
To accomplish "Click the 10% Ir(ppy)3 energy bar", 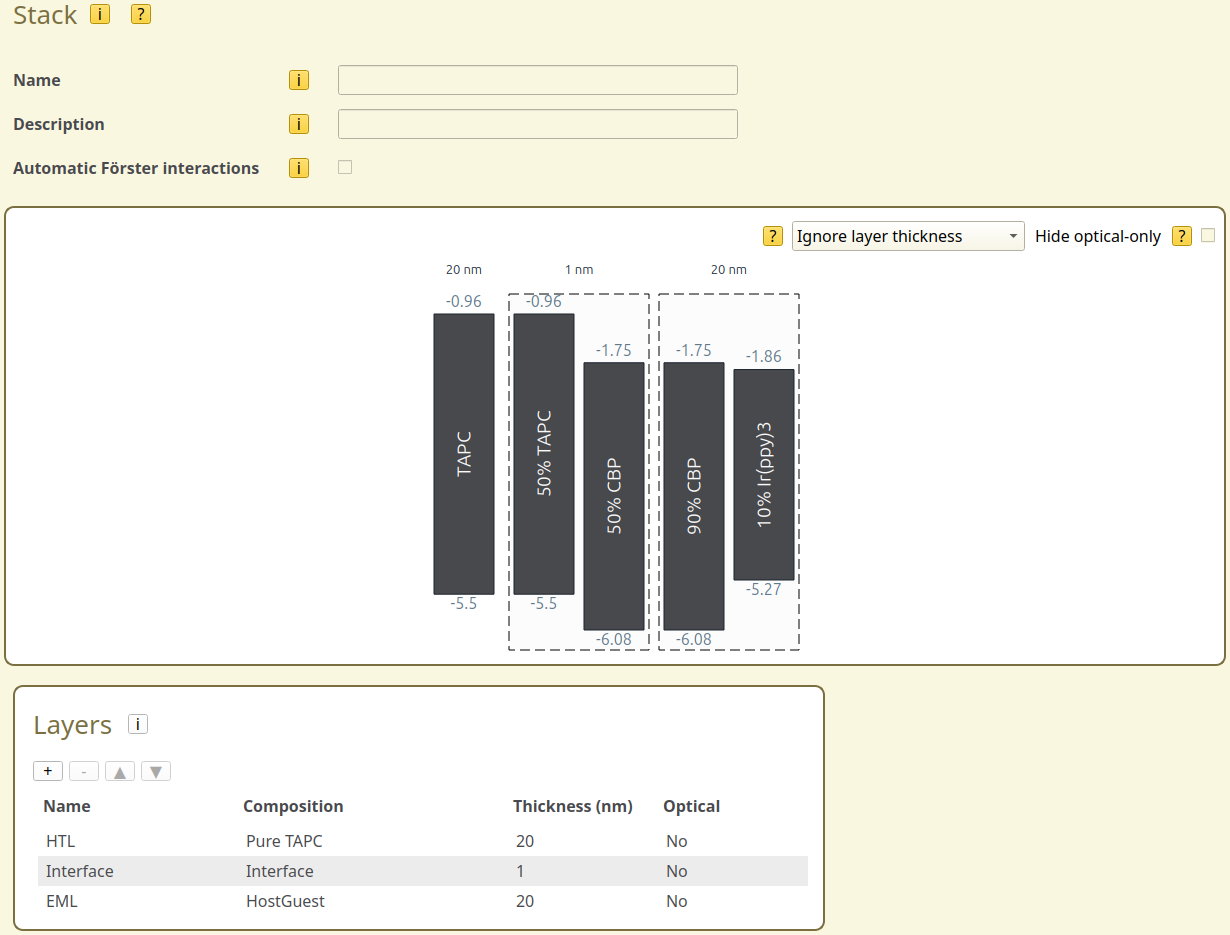I will click(764, 475).
